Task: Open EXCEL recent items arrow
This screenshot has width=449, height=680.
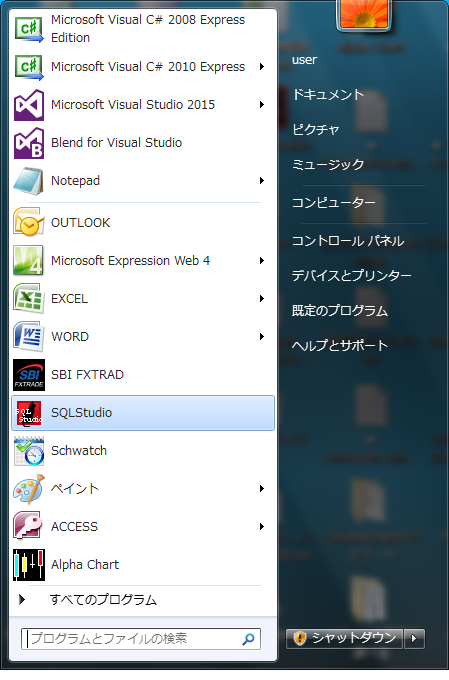Action: point(262,298)
